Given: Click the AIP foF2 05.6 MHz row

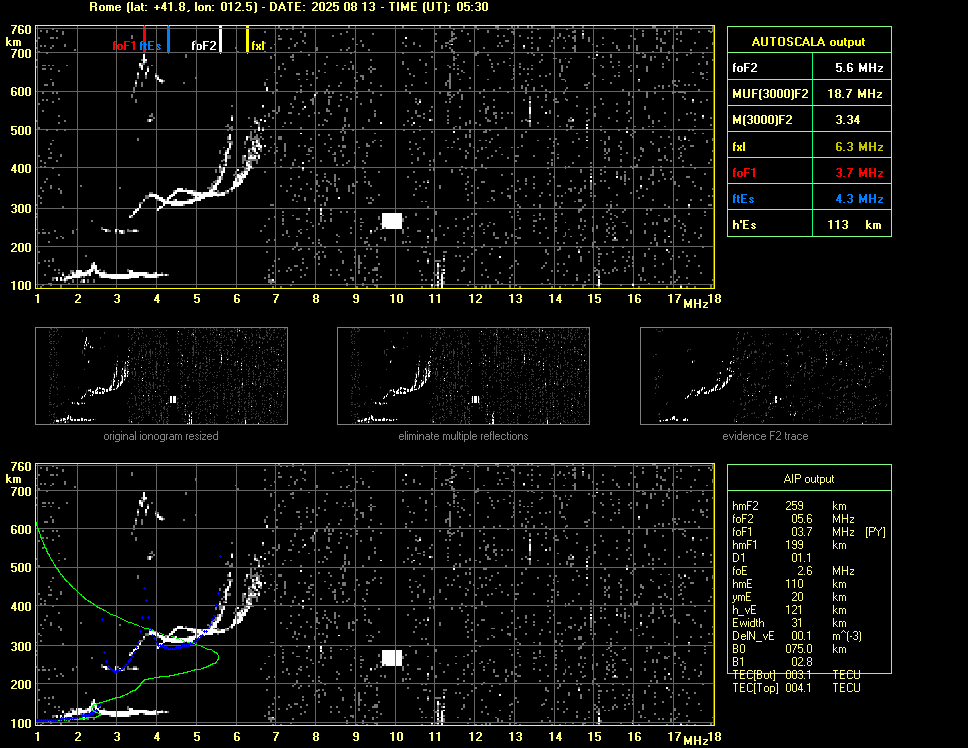Looking at the screenshot, I should click(x=793, y=519).
